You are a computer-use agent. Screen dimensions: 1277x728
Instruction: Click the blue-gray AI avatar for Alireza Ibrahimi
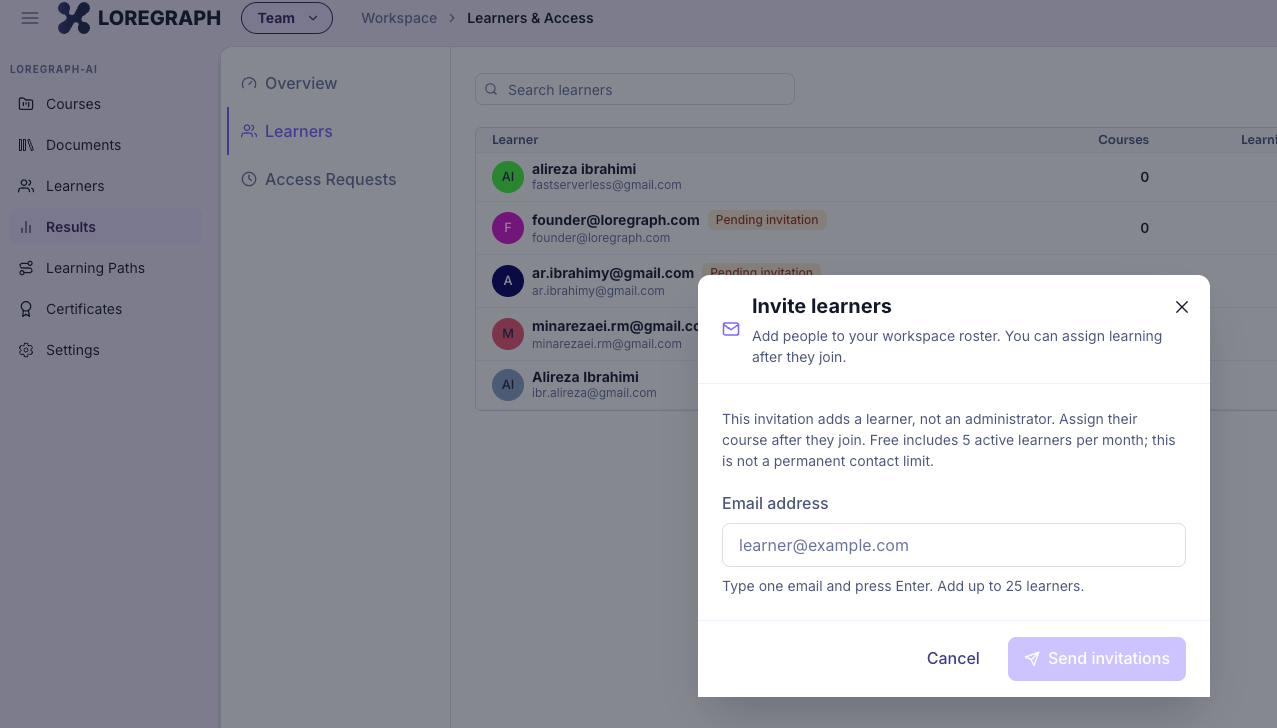pyautogui.click(x=508, y=385)
